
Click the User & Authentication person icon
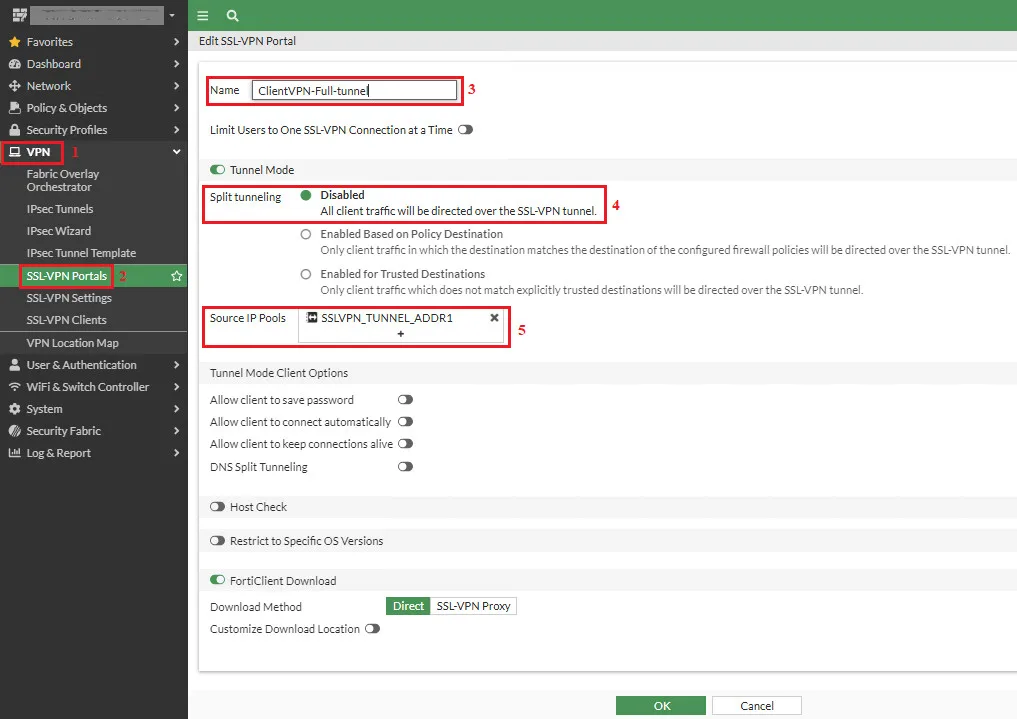click(14, 365)
